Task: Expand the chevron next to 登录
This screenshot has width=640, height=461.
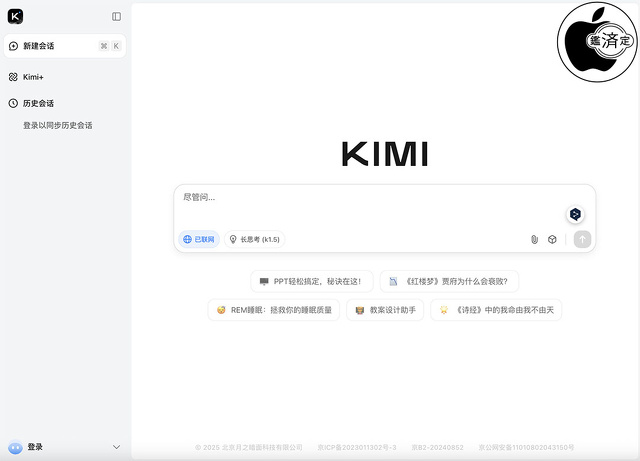Action: pyautogui.click(x=116, y=447)
